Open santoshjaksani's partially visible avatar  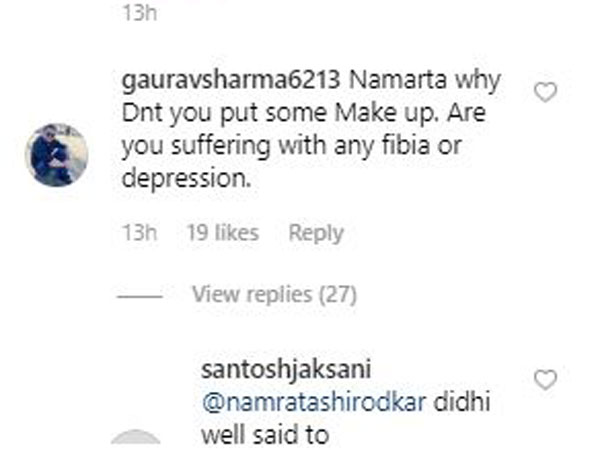135,437
